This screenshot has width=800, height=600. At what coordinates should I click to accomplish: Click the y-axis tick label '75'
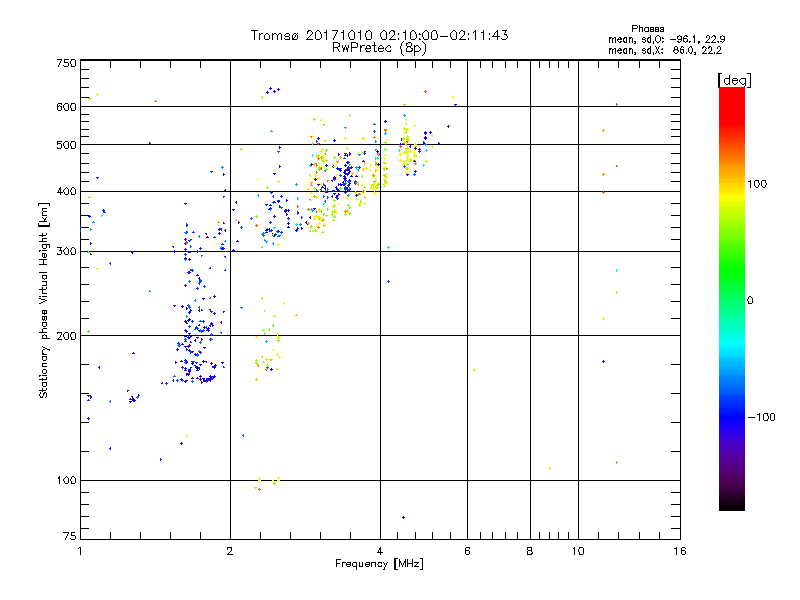click(x=70, y=536)
